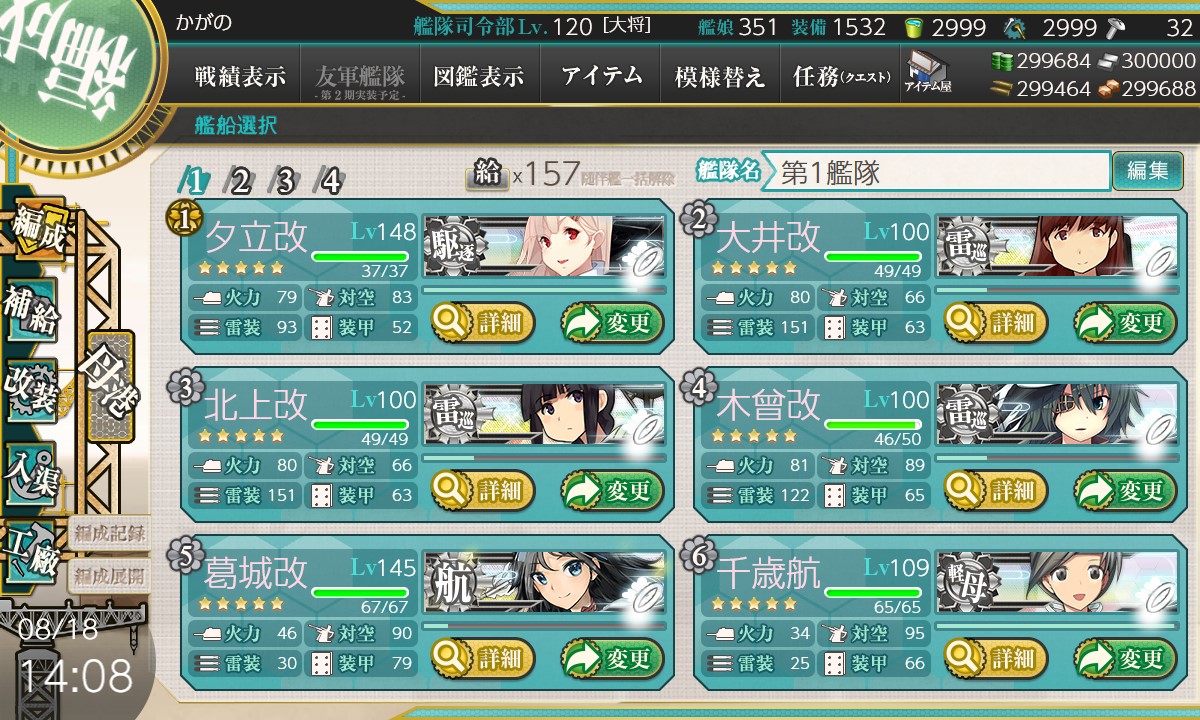
Task: Switch to fleet tab 2
Action: 239,181
